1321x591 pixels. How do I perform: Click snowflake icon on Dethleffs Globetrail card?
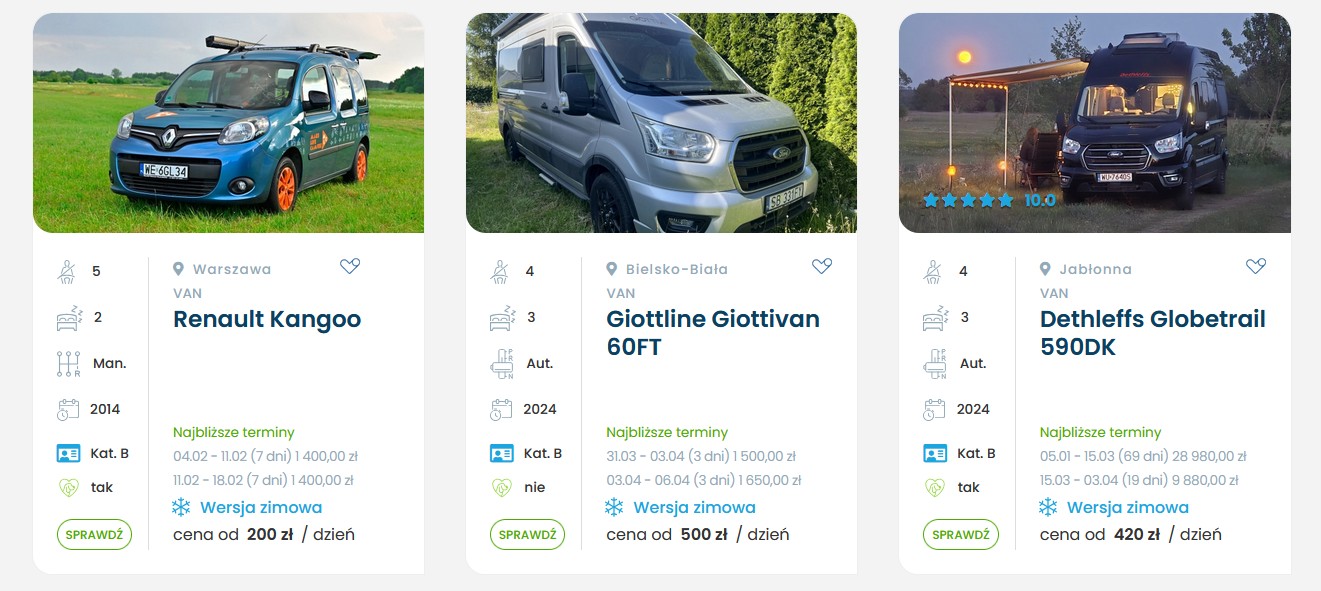tap(1048, 507)
